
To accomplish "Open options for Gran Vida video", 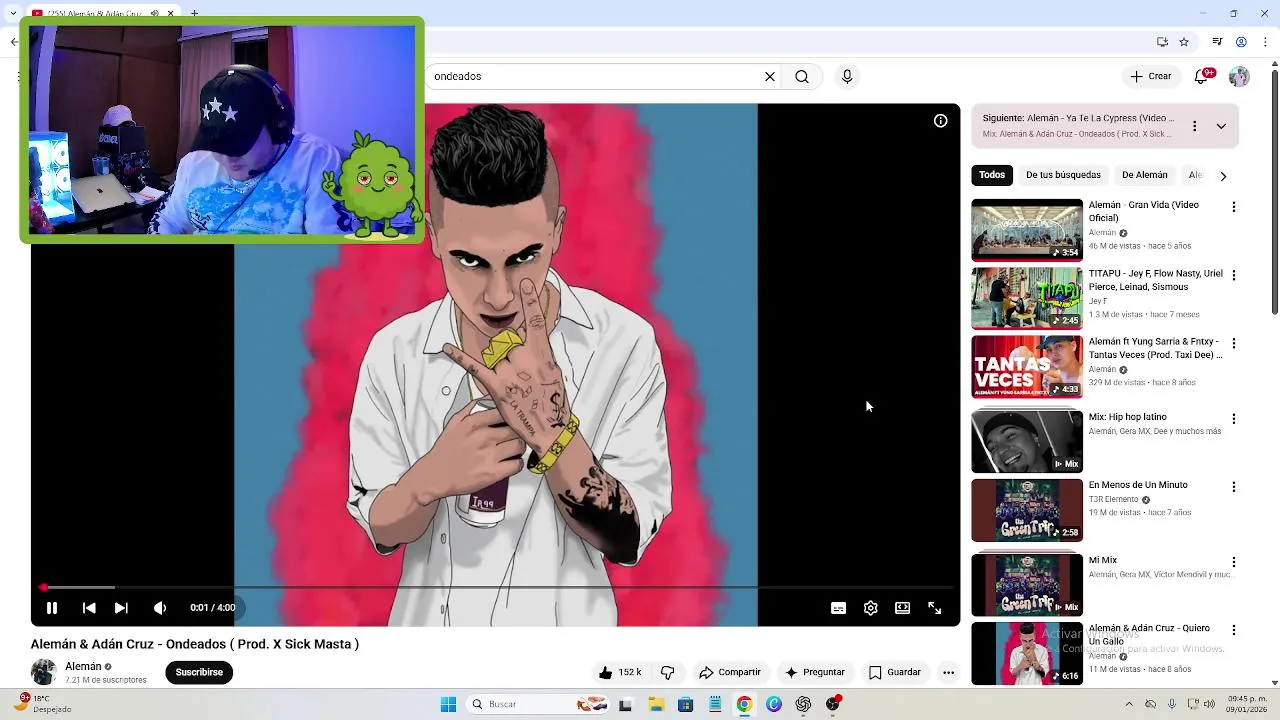I will (x=1234, y=207).
